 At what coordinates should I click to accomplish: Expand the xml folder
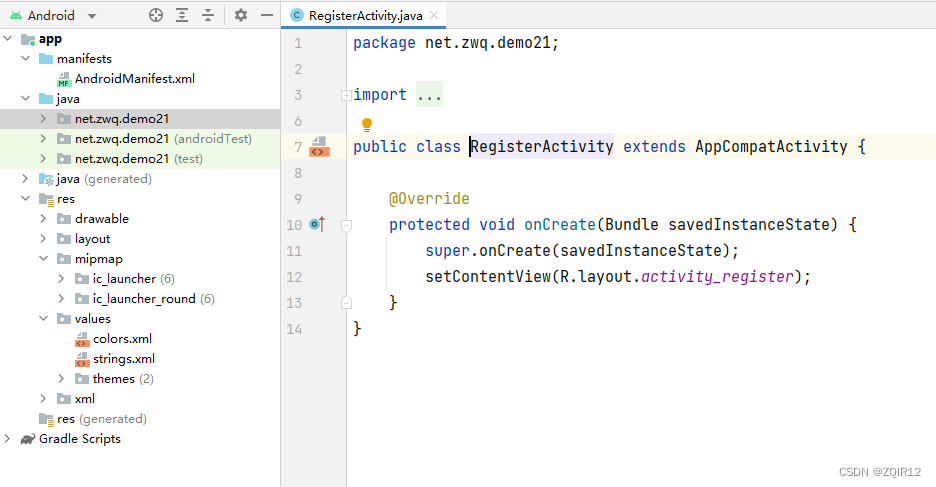click(x=43, y=399)
